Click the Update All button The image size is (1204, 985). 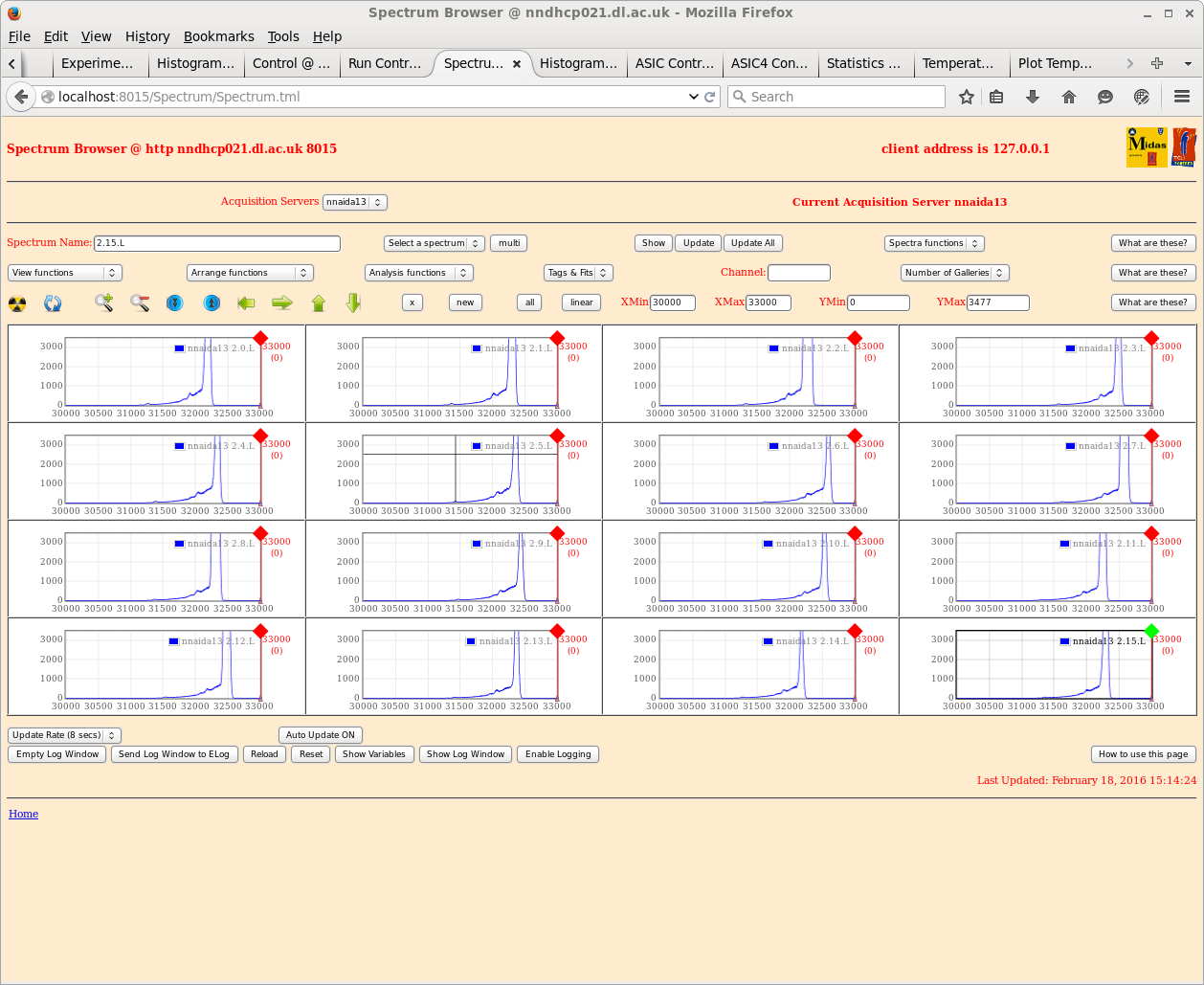(x=753, y=243)
